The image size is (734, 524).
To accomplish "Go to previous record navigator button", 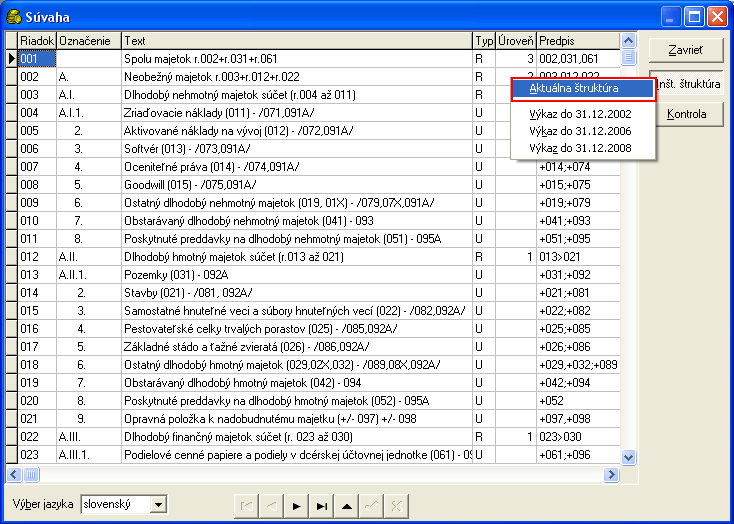I will [271, 506].
